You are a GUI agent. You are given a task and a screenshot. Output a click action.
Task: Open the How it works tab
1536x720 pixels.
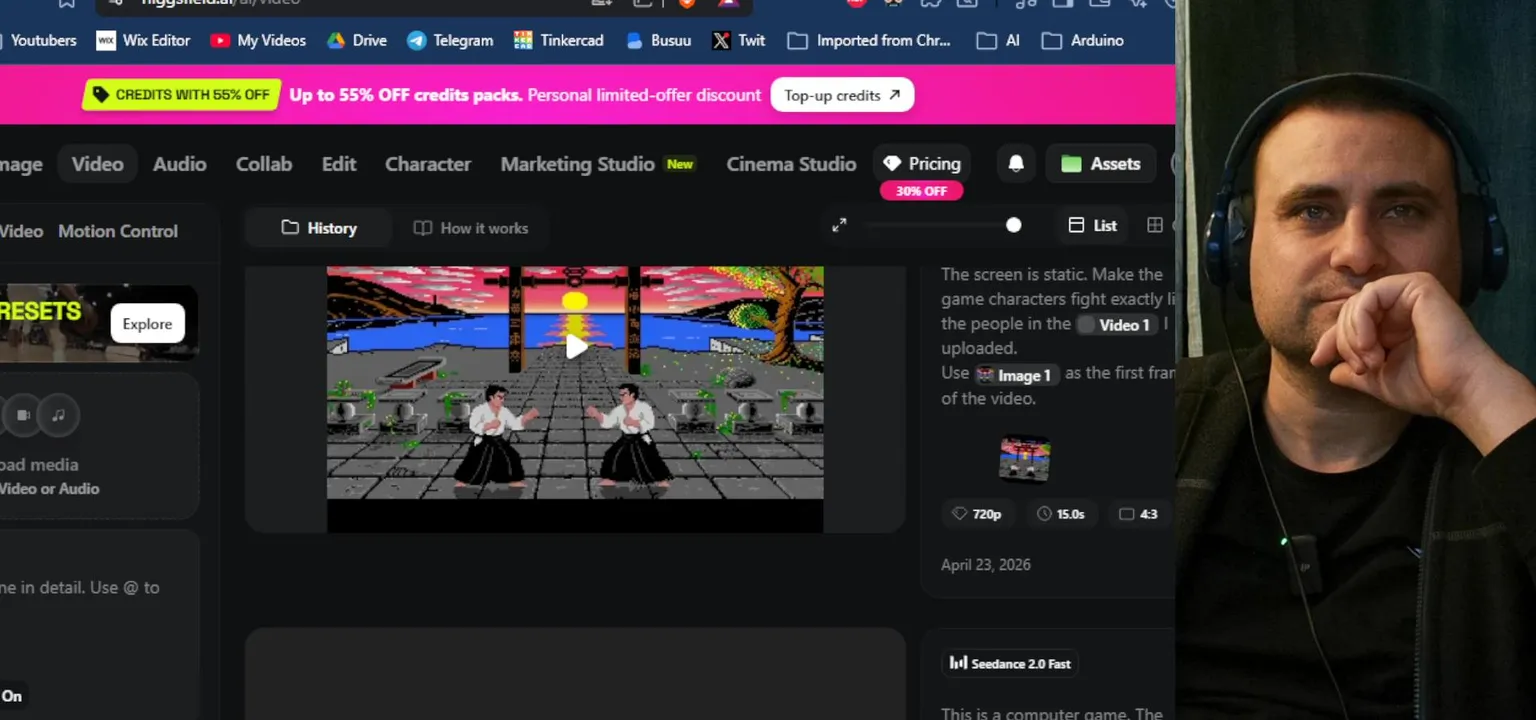click(x=471, y=228)
